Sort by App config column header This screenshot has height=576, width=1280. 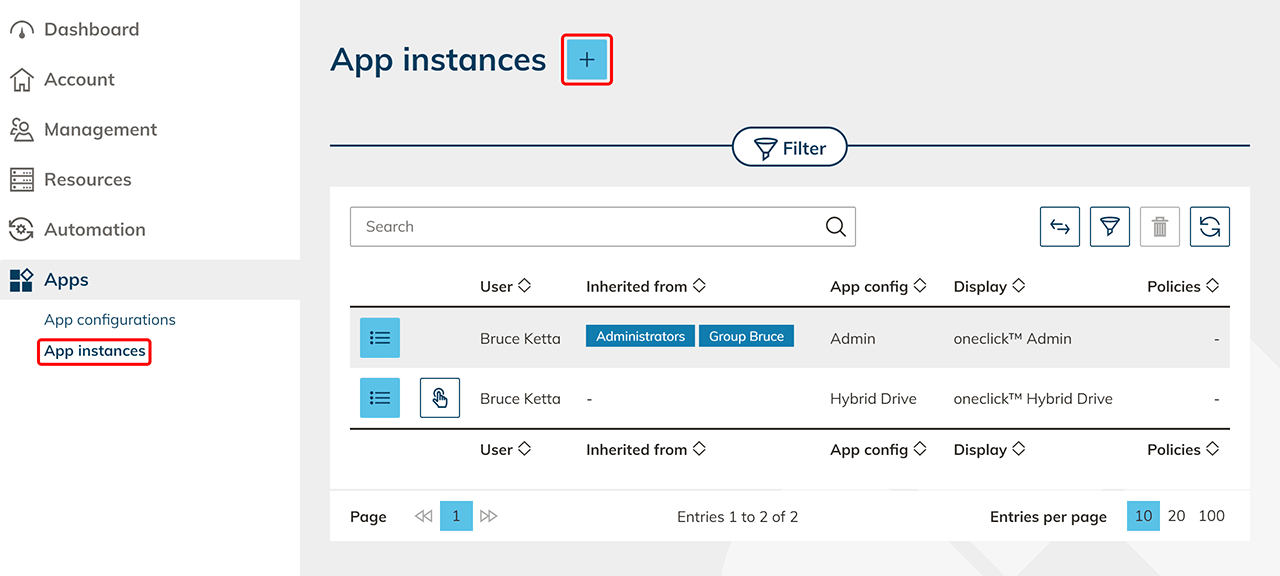point(877,286)
